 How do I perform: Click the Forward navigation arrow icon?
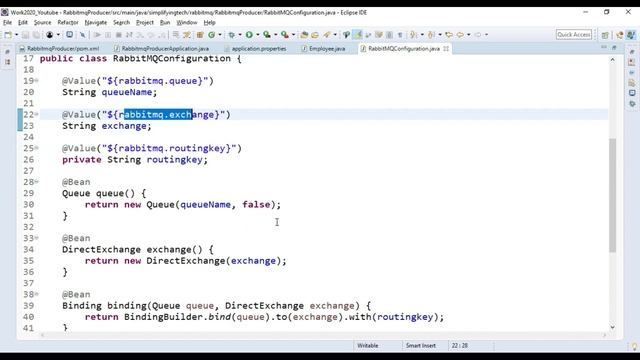[x=478, y=35]
